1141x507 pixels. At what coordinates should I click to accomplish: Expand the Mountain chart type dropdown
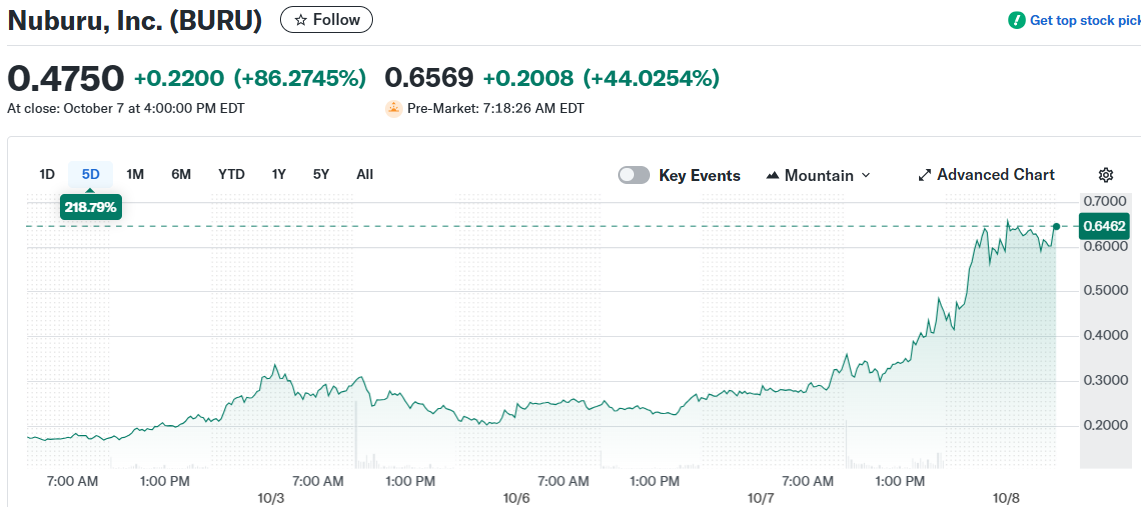[x=865, y=175]
